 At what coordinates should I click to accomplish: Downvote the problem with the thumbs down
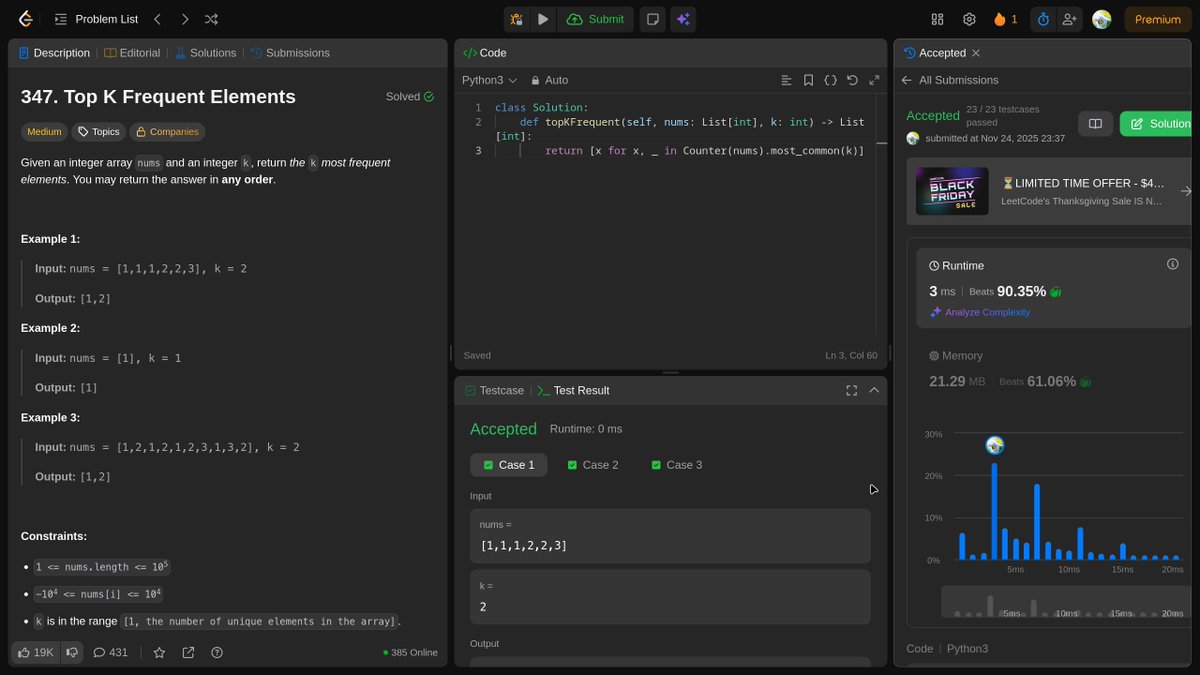coord(71,652)
